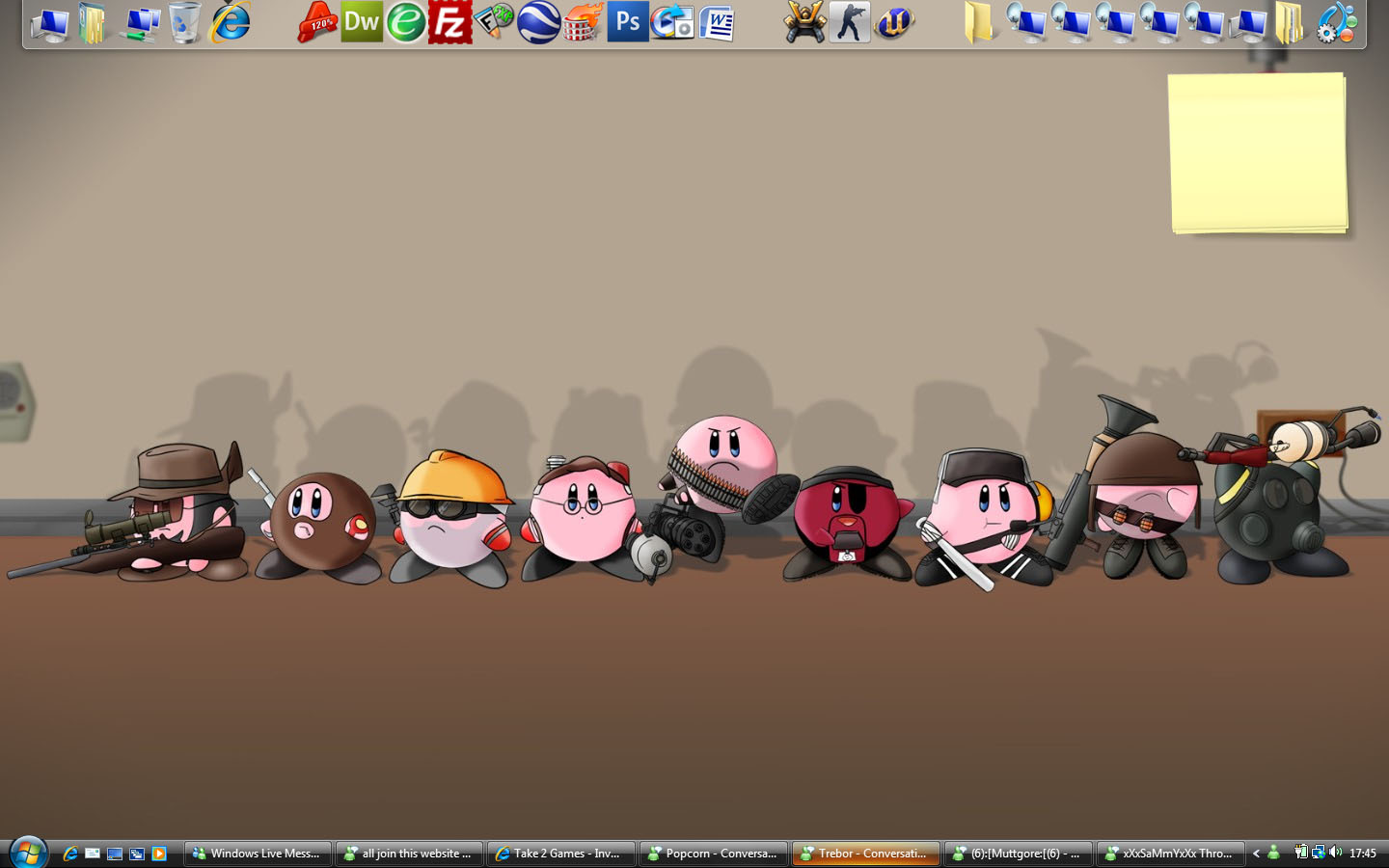The width and height of the screenshot is (1389, 868).
Task: Open the Computer icon in the dock
Action: coord(49,23)
